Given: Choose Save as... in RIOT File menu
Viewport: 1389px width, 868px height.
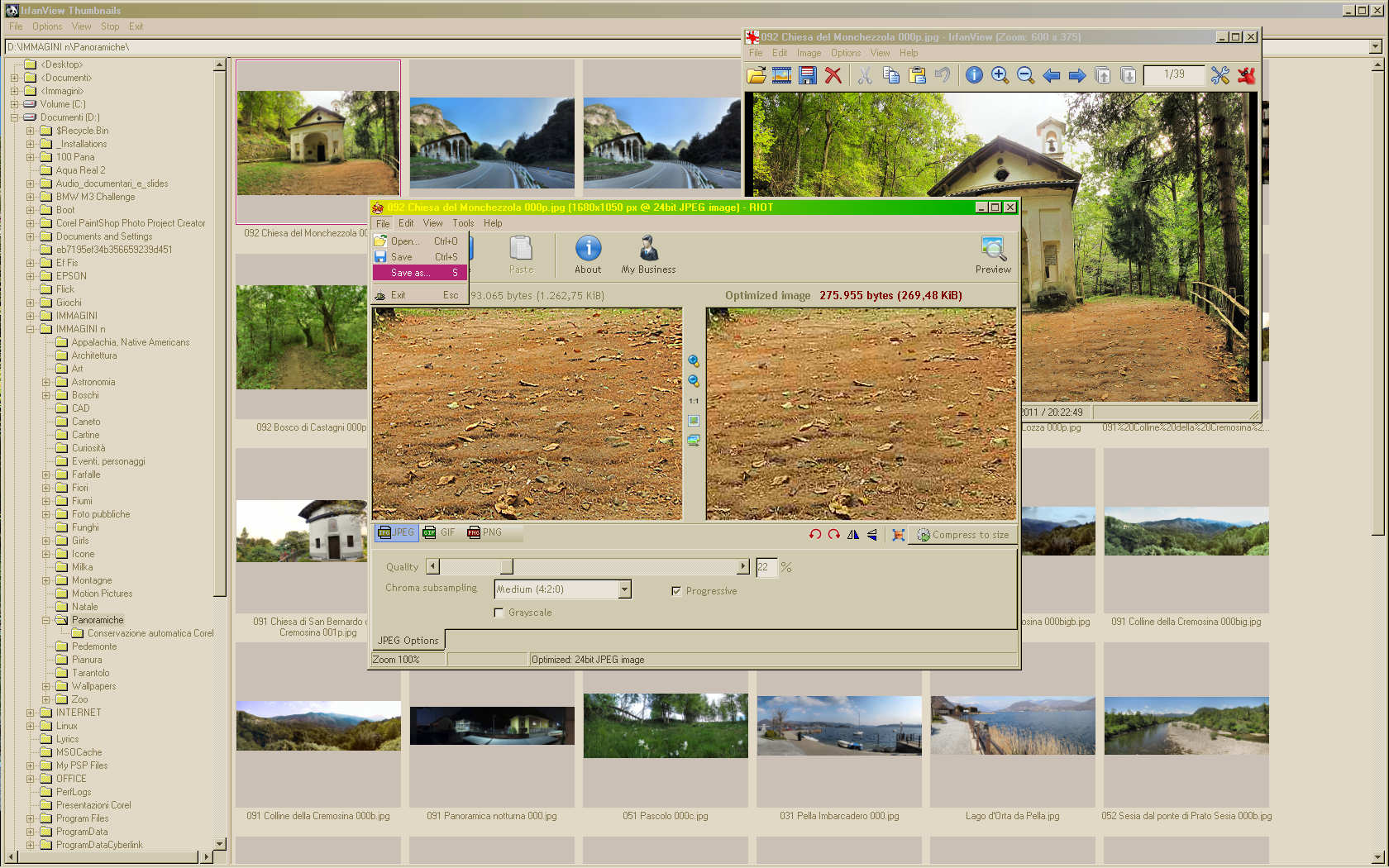Looking at the screenshot, I should click(420, 272).
